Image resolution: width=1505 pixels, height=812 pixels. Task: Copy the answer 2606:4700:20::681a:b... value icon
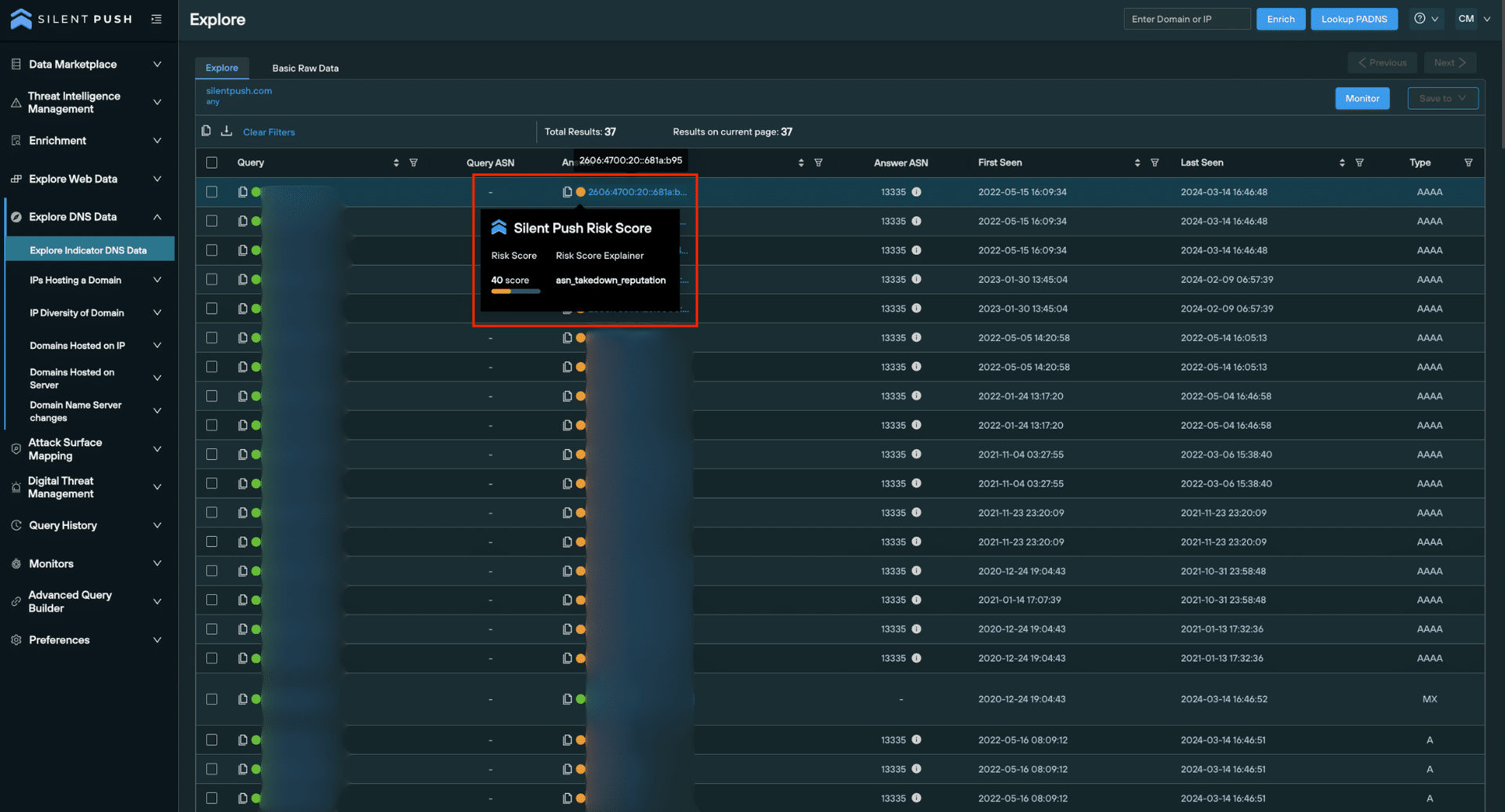point(567,192)
